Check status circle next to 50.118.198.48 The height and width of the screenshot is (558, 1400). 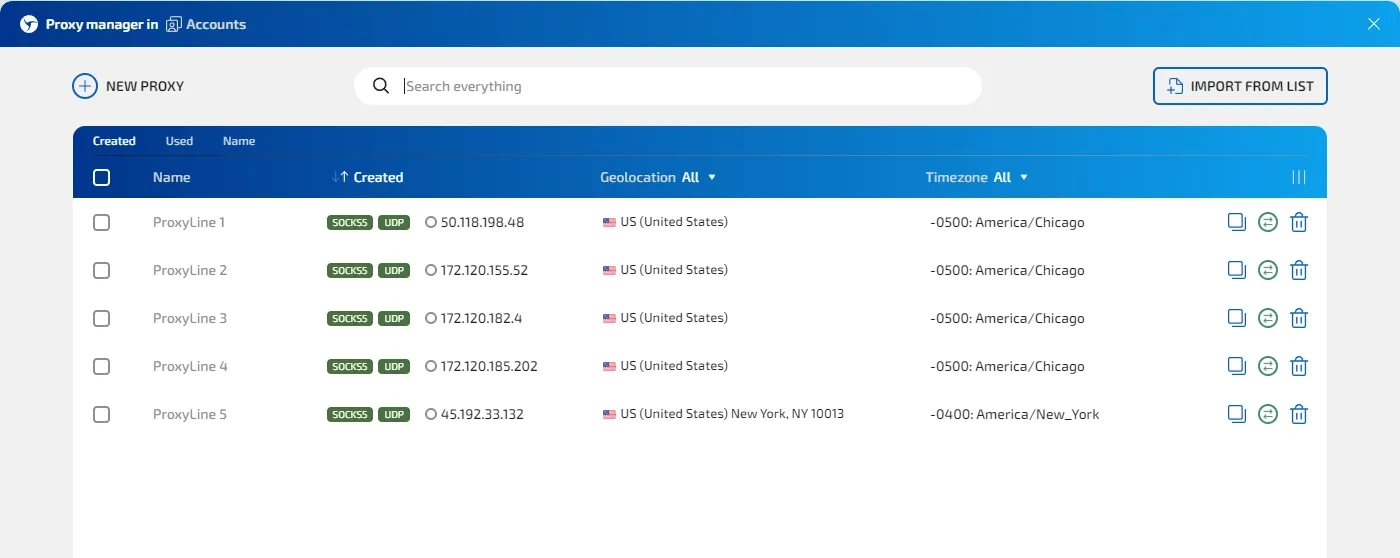431,222
